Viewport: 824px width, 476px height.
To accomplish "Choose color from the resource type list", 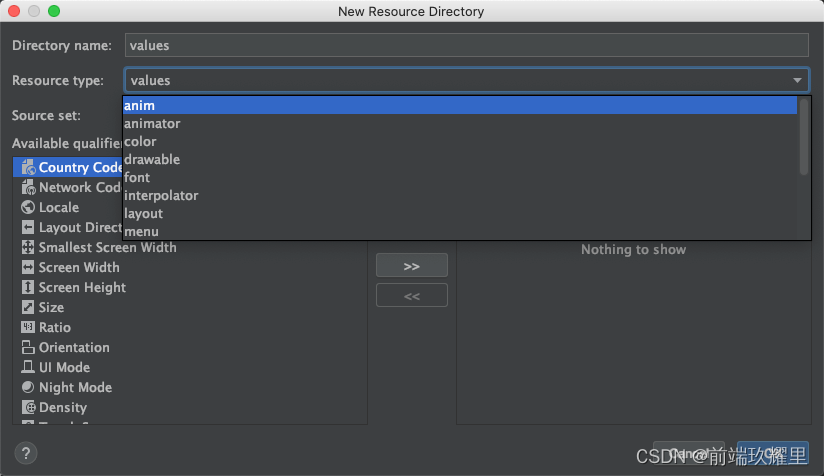I will pyautogui.click(x=460, y=141).
